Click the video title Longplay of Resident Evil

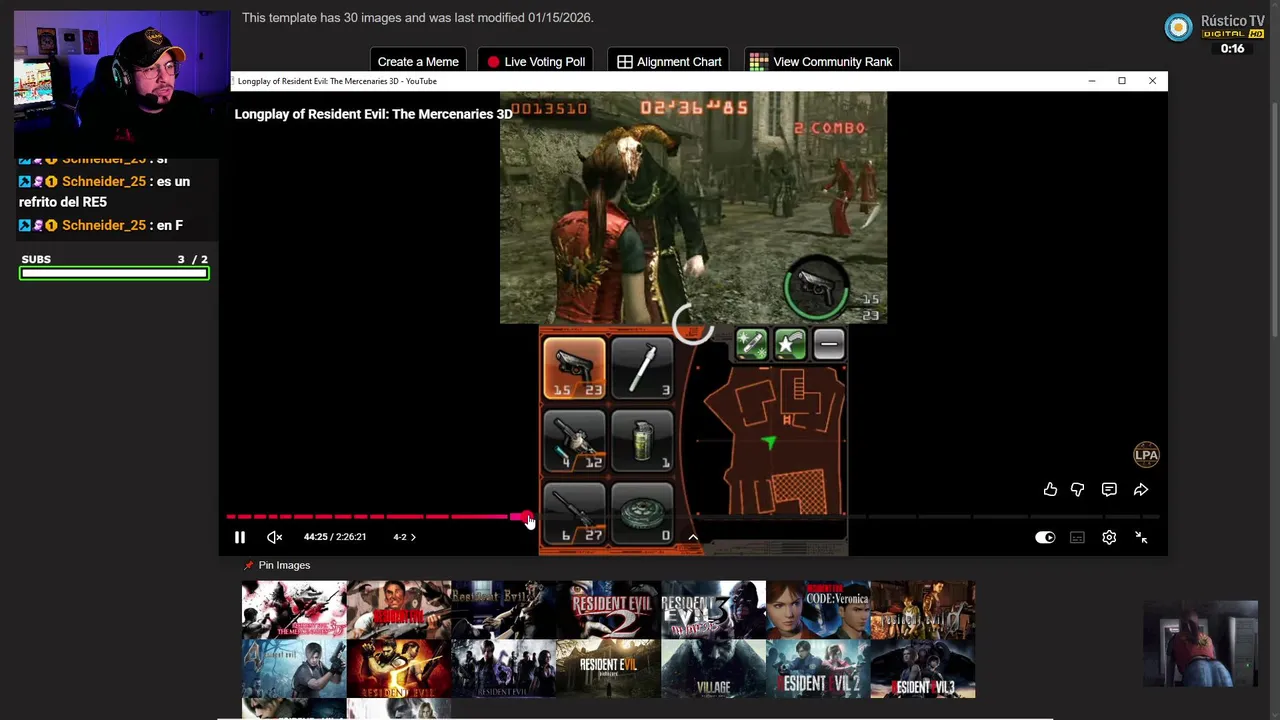point(373,114)
